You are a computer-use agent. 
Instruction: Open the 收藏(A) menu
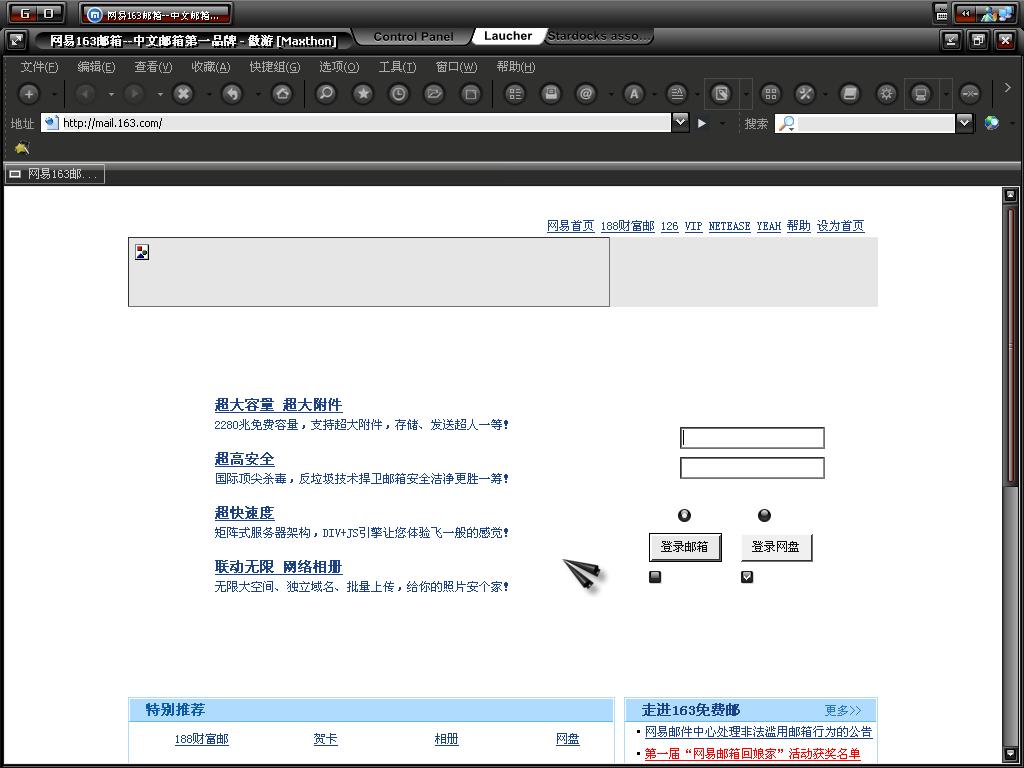[211, 67]
